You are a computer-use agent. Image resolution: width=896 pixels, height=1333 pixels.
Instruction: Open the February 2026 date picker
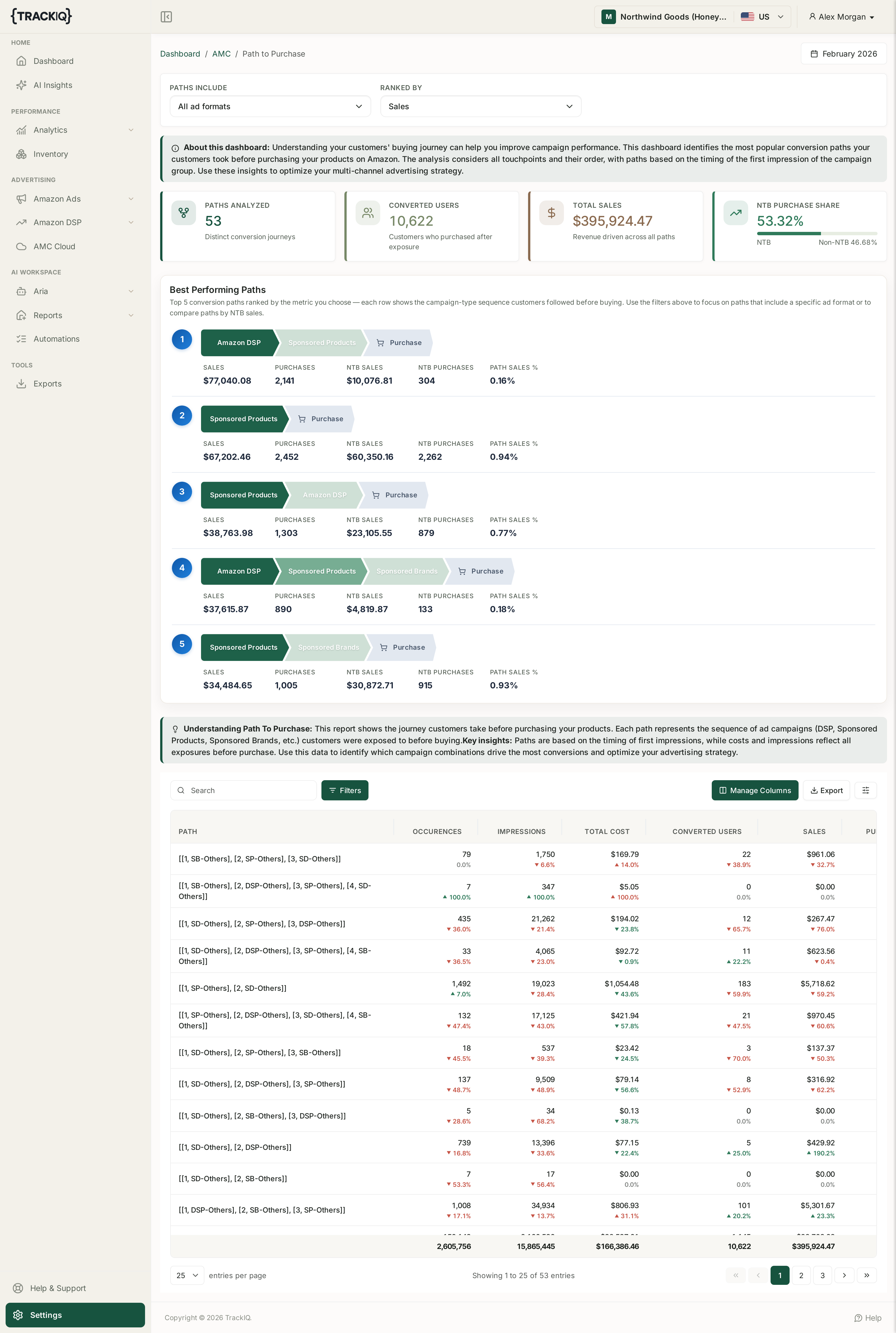[843, 54]
